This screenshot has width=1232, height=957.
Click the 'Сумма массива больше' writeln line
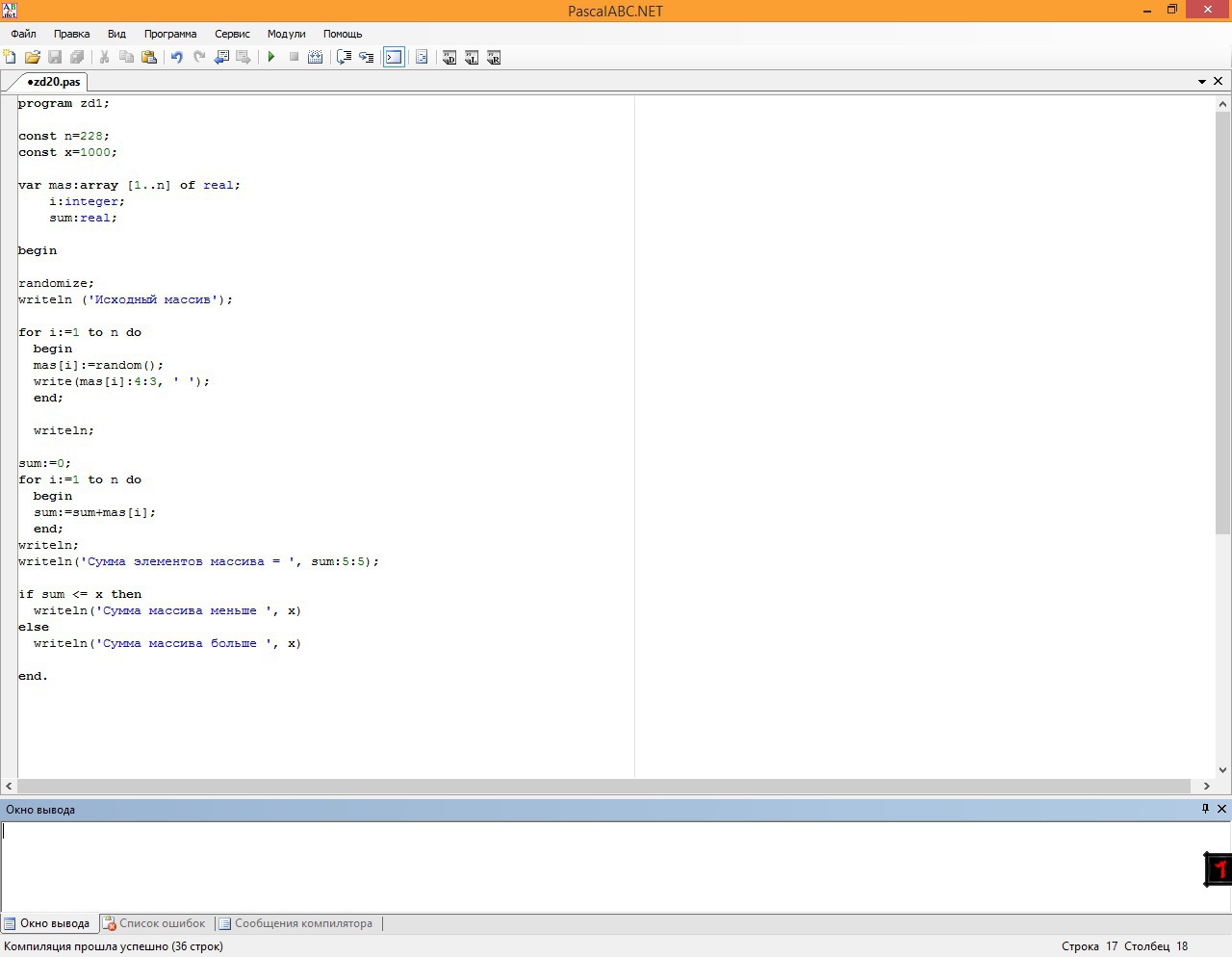pyautogui.click(x=167, y=643)
